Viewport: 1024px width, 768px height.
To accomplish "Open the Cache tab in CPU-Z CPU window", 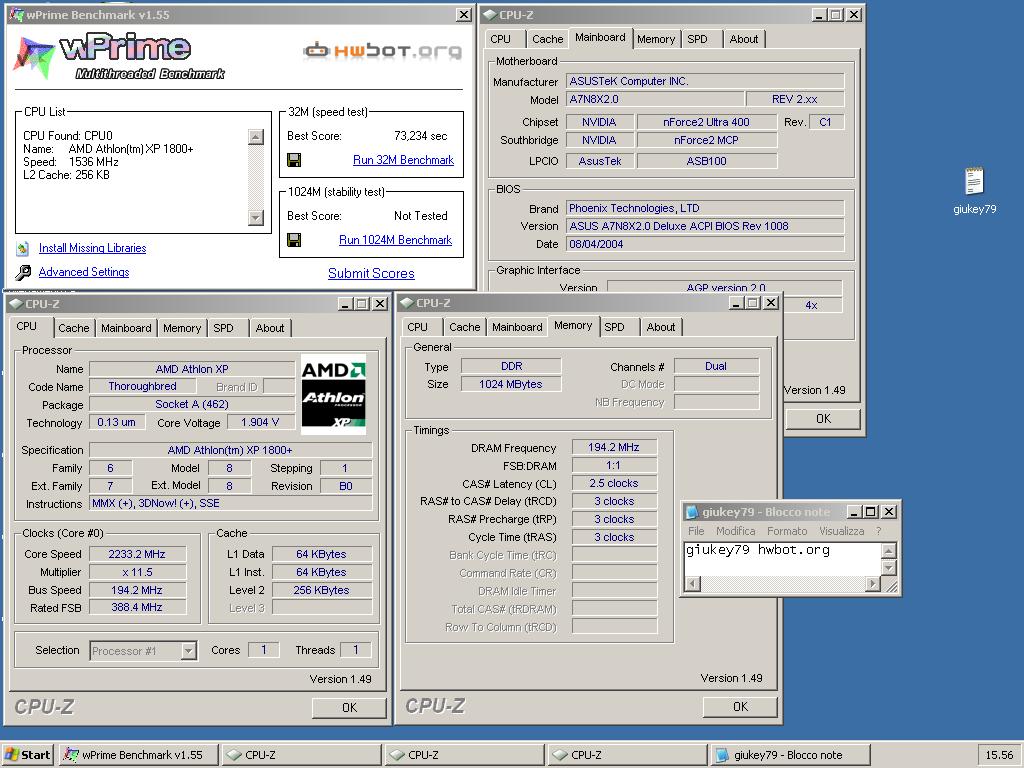I will point(73,328).
